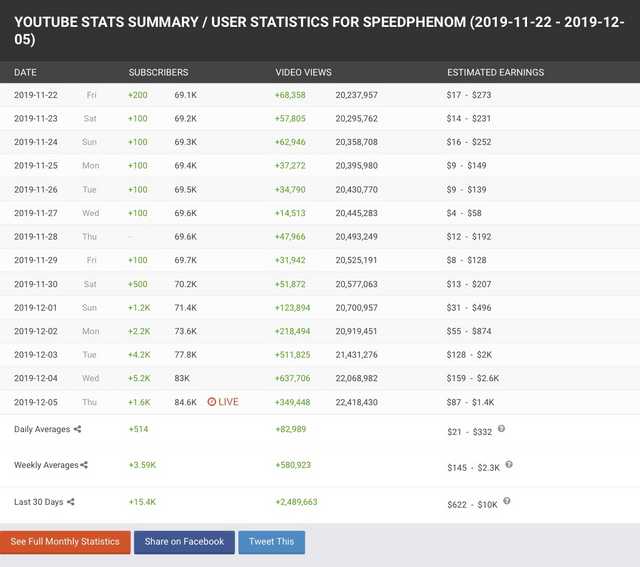Click earnings $4 - $58

464,213
